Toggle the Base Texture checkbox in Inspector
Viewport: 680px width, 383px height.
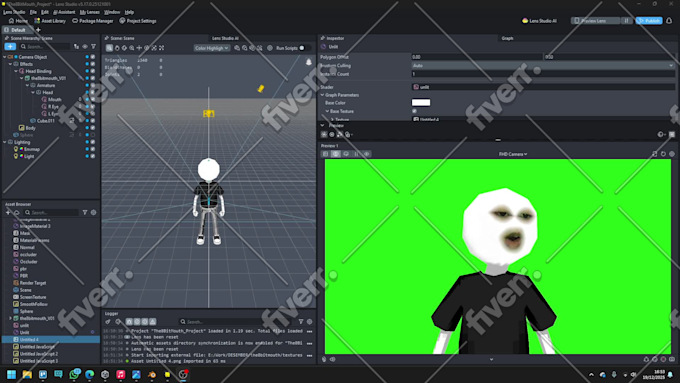tap(414, 111)
